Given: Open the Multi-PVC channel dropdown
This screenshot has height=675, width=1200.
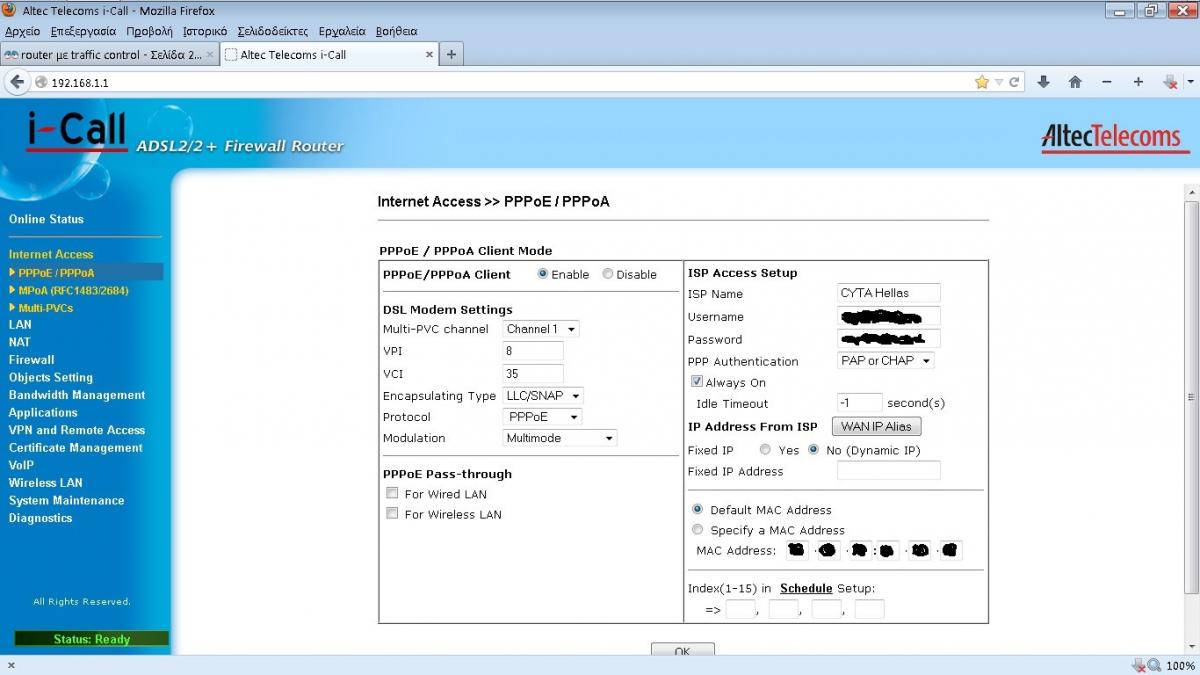Looking at the screenshot, I should (541, 329).
